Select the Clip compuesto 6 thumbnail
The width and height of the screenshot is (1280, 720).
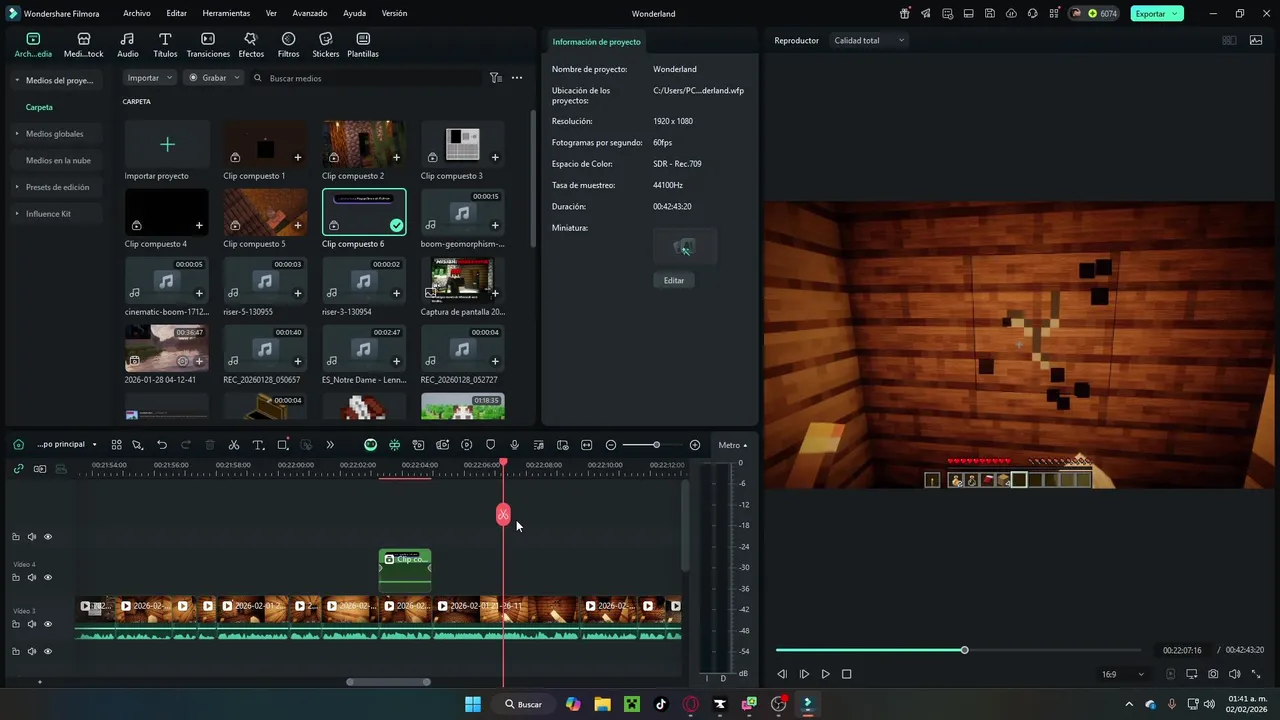(x=364, y=212)
